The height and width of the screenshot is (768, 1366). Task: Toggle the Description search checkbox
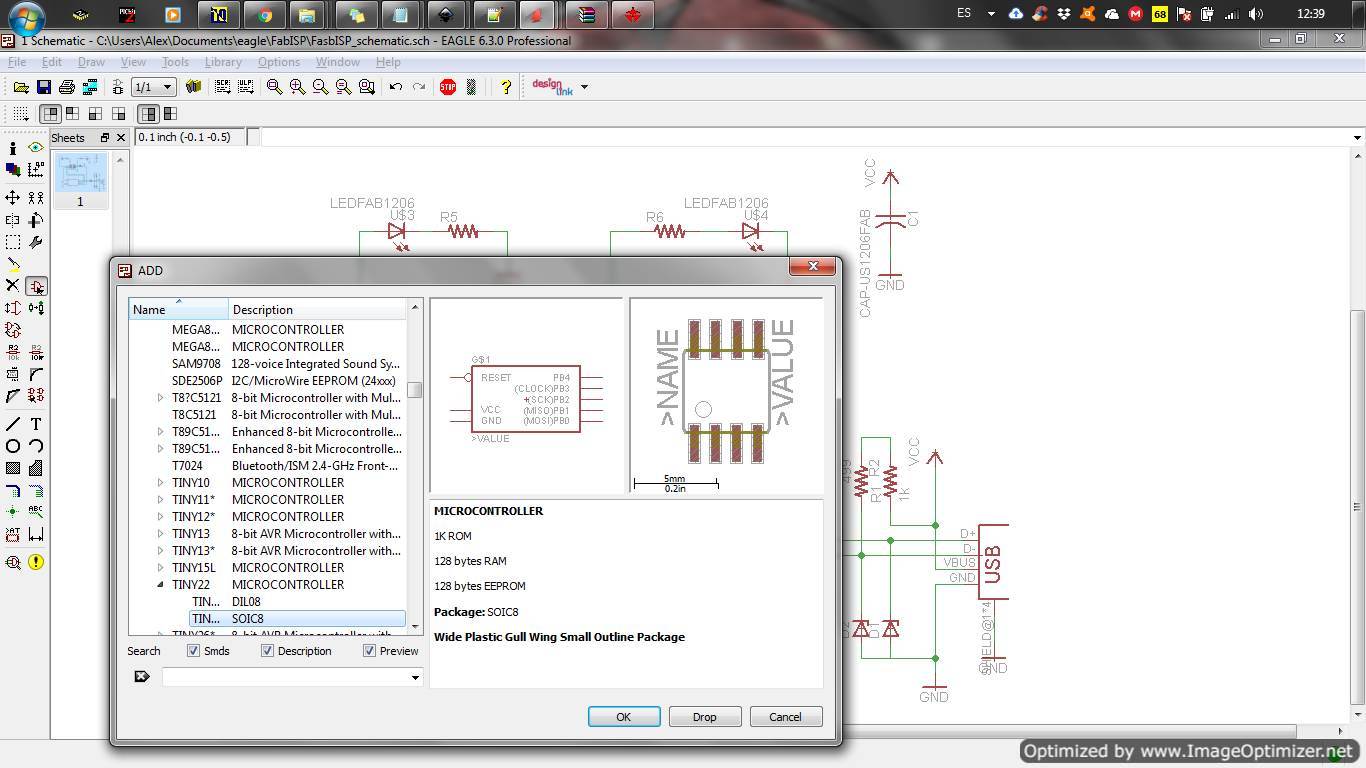[267, 651]
